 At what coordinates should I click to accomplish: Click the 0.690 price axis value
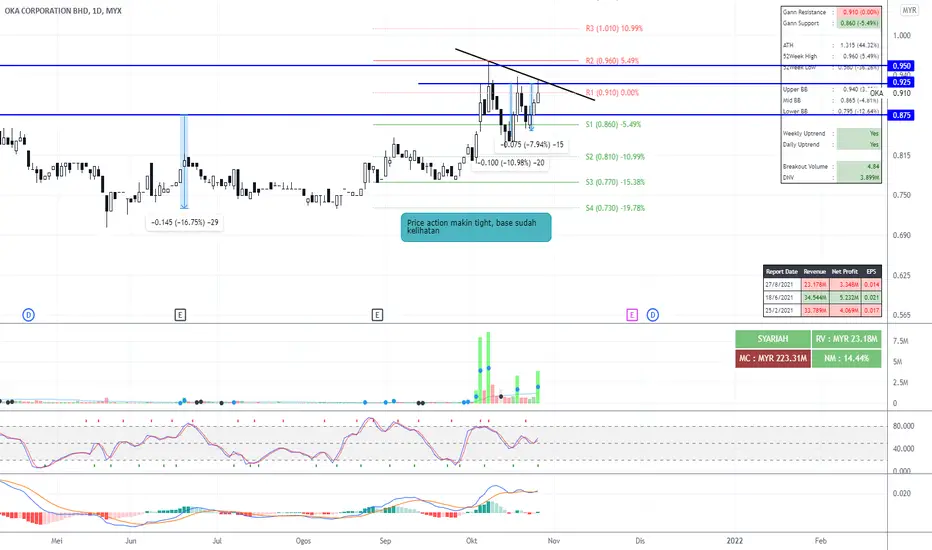(x=902, y=235)
